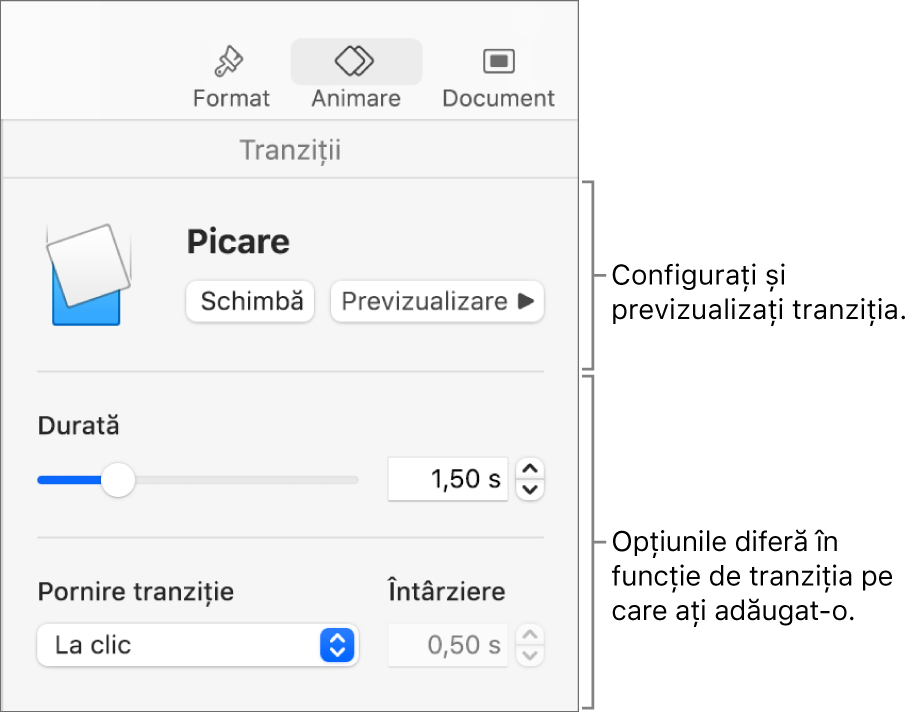Image resolution: width=915 pixels, height=713 pixels.
Task: Click the Picare transition preview thumbnail
Action: tap(88, 272)
